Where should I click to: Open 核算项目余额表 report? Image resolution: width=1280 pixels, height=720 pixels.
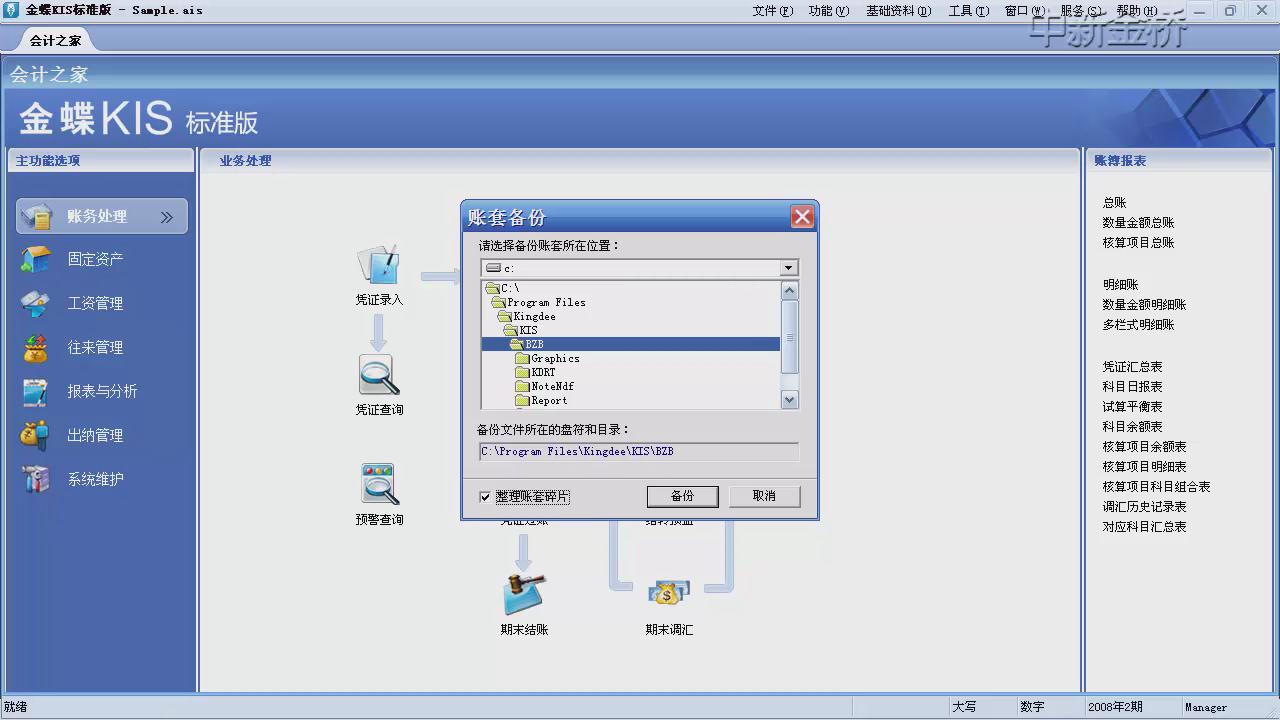click(x=1144, y=447)
